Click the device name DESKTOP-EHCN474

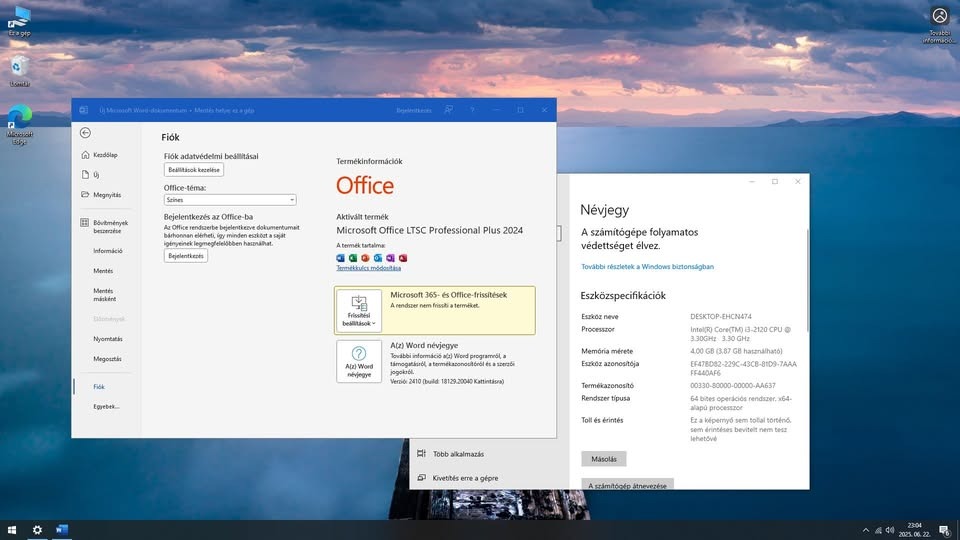point(721,317)
